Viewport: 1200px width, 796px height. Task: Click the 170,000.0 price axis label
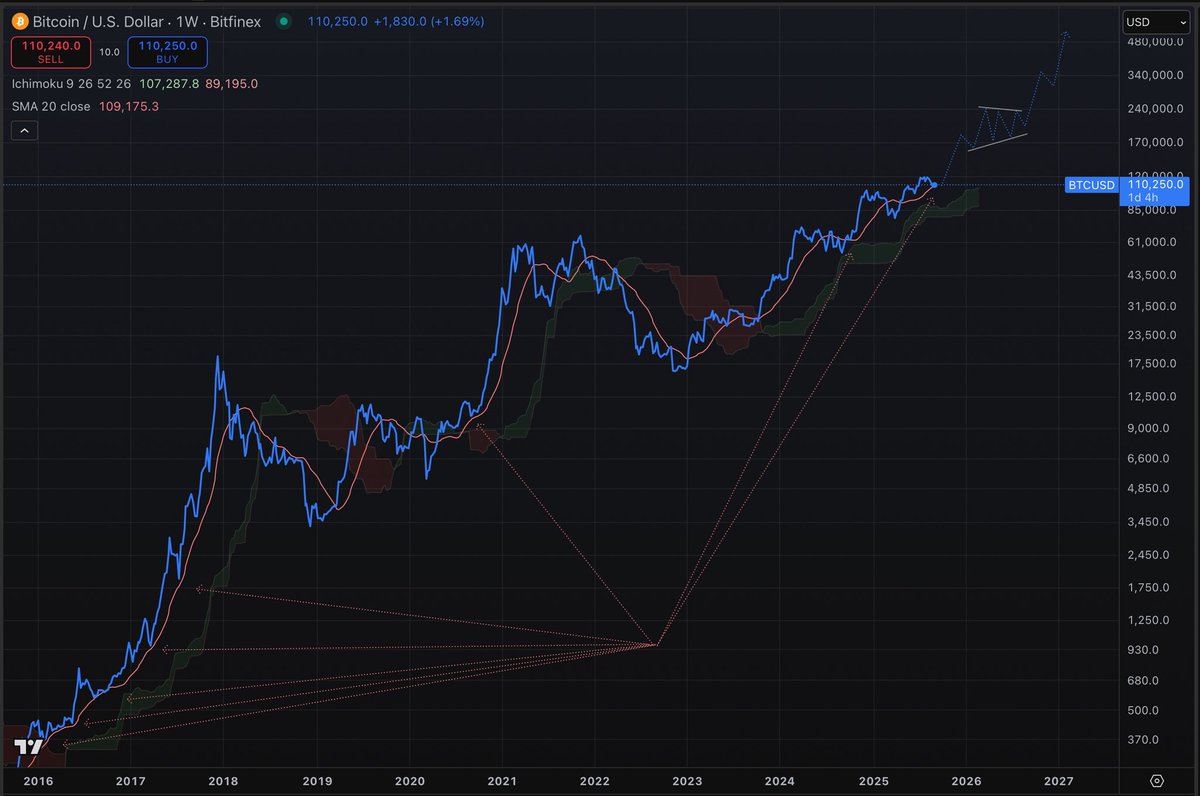pyautogui.click(x=1156, y=143)
